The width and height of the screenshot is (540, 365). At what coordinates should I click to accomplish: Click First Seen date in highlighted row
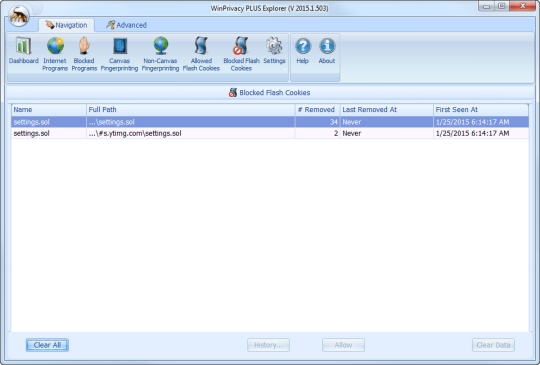[481, 122]
